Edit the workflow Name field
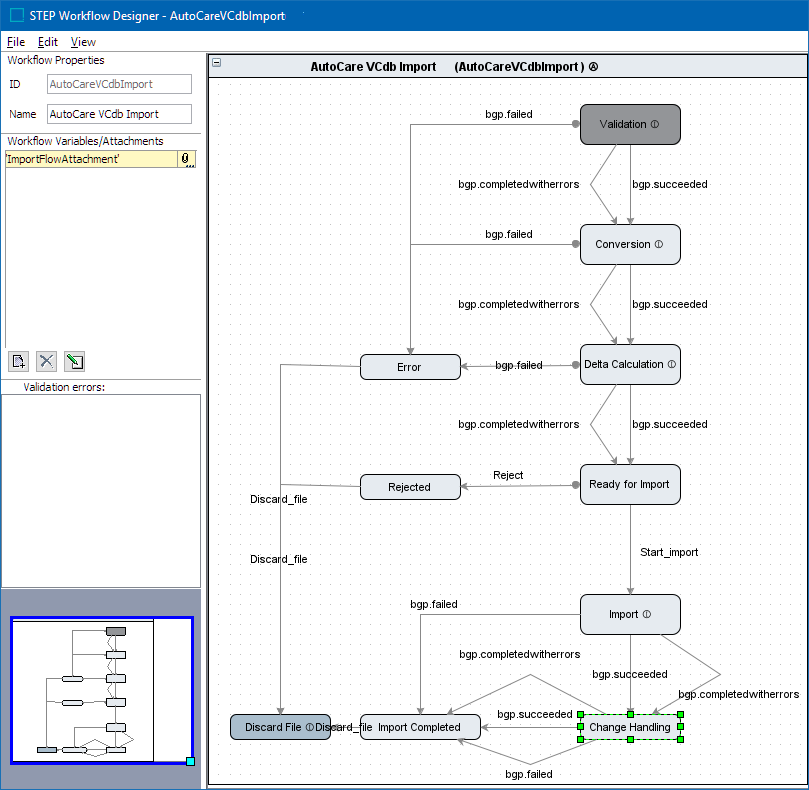 pyautogui.click(x=119, y=114)
